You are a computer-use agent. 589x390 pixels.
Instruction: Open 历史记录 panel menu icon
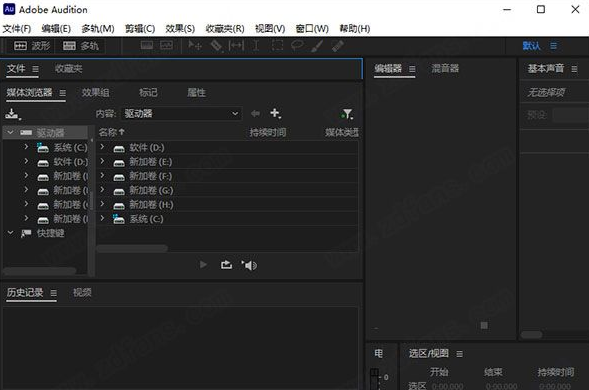[x=54, y=293]
